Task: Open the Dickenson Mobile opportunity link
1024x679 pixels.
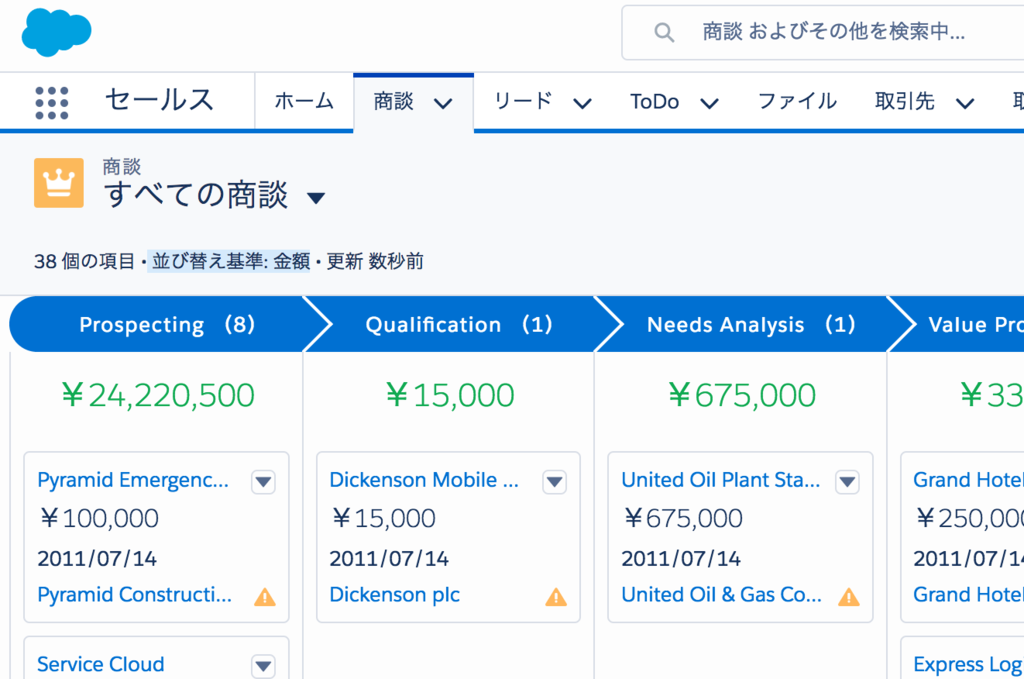Action: click(x=424, y=480)
